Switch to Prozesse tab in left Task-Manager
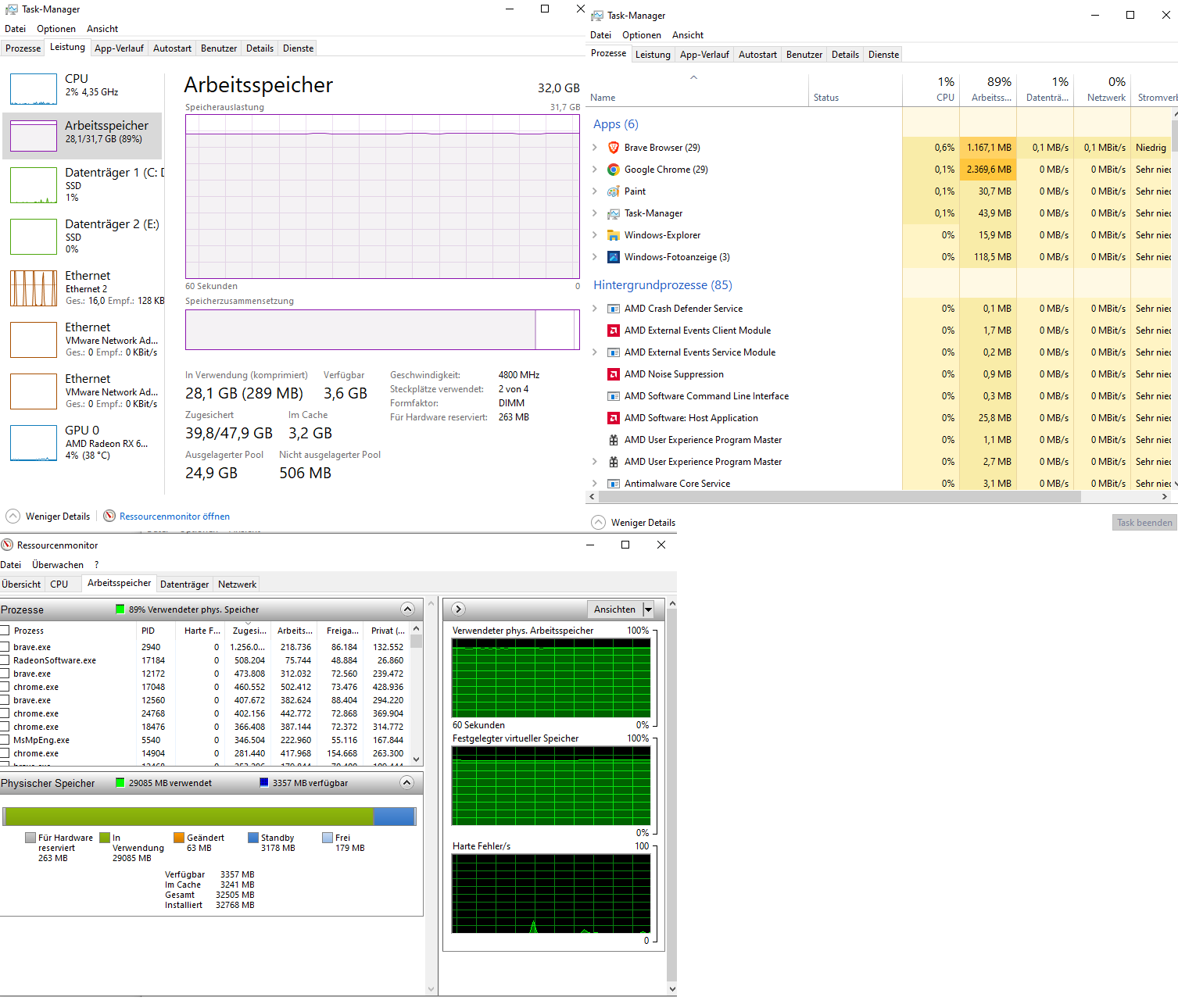This screenshot has width=1178, height=1008. [23, 48]
